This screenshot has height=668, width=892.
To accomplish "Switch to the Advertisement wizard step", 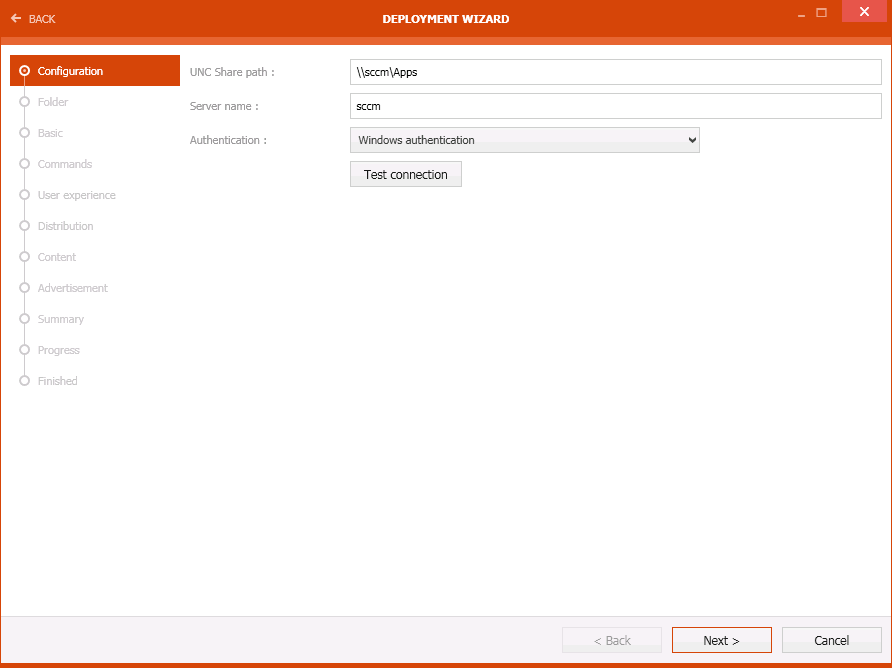I will point(72,288).
